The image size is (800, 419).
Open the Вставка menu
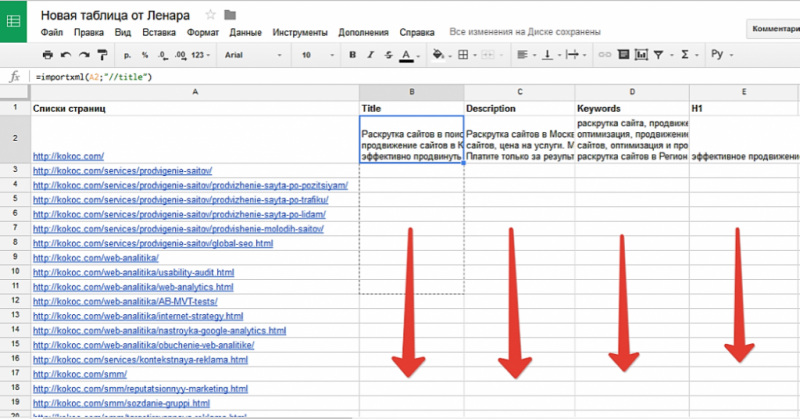pyautogui.click(x=159, y=32)
